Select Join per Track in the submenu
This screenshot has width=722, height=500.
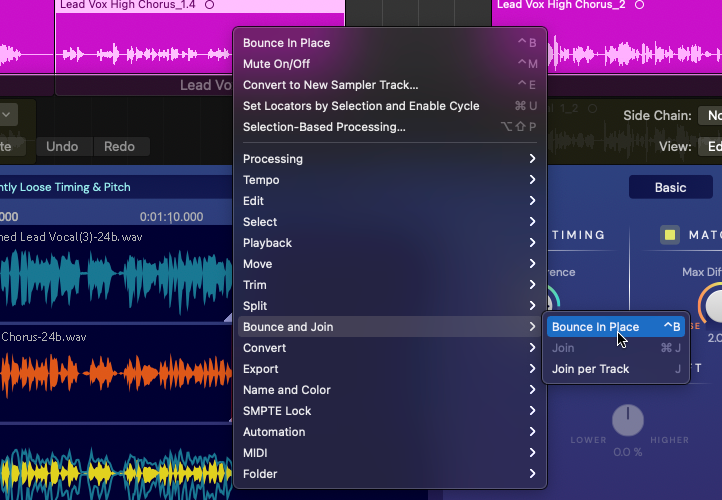coord(591,369)
